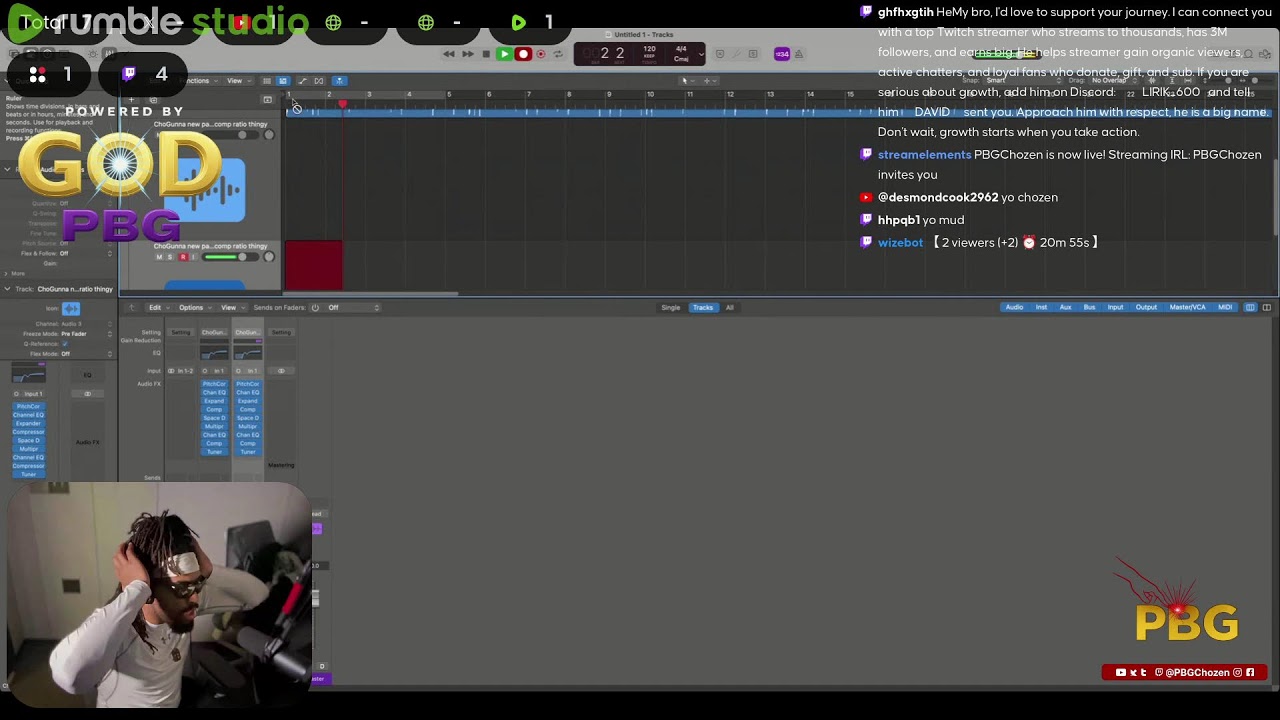Toggle input monitoring I on lower track
Image resolution: width=1280 pixels, height=720 pixels.
193,257
